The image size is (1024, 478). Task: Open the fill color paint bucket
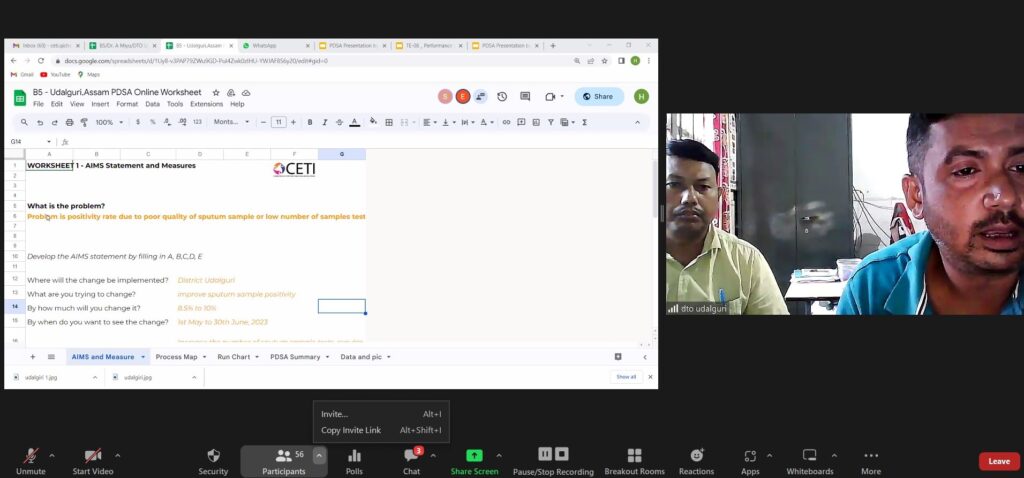click(373, 122)
